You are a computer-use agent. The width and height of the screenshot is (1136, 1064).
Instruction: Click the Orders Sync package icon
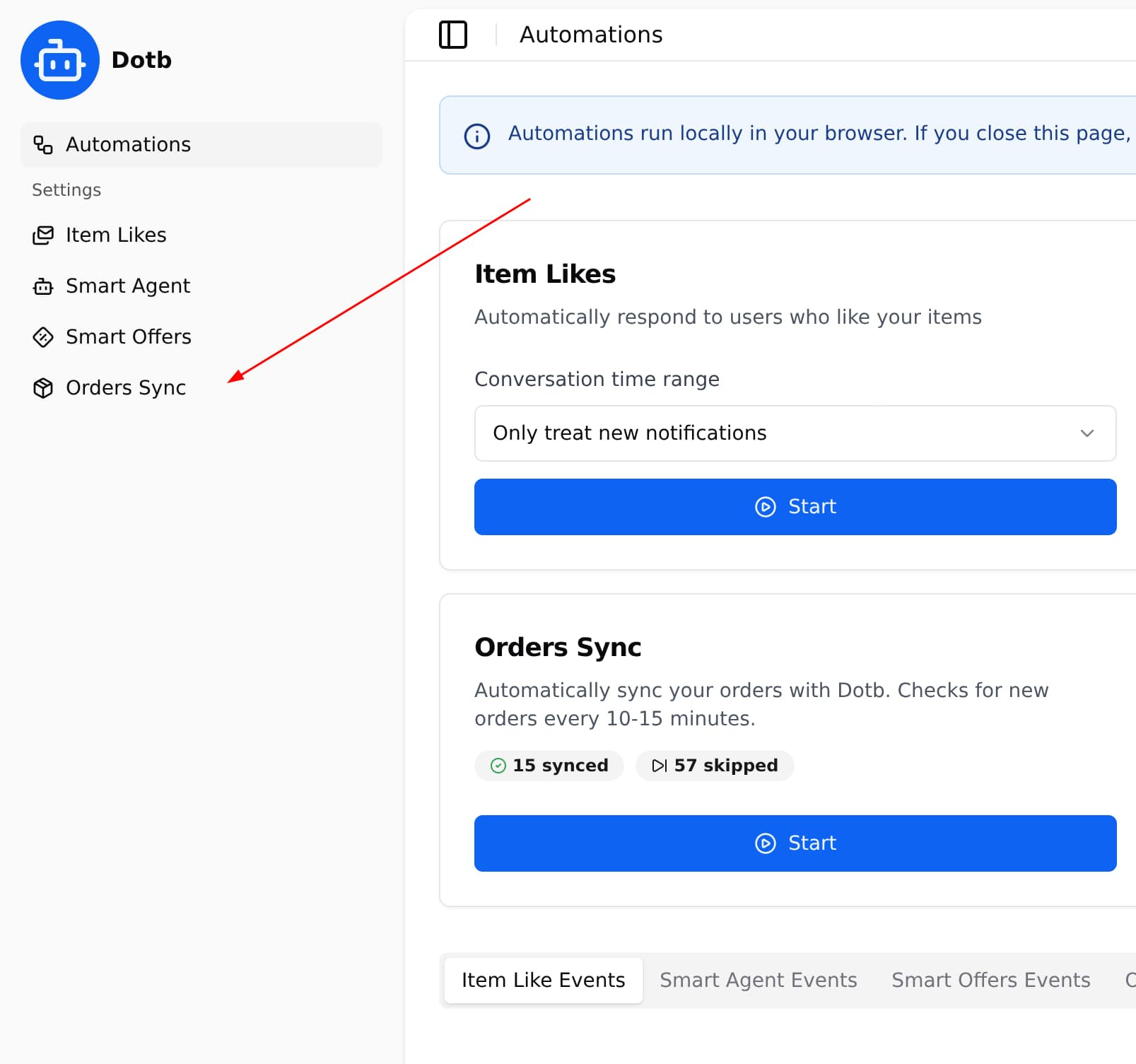pyautogui.click(x=43, y=388)
